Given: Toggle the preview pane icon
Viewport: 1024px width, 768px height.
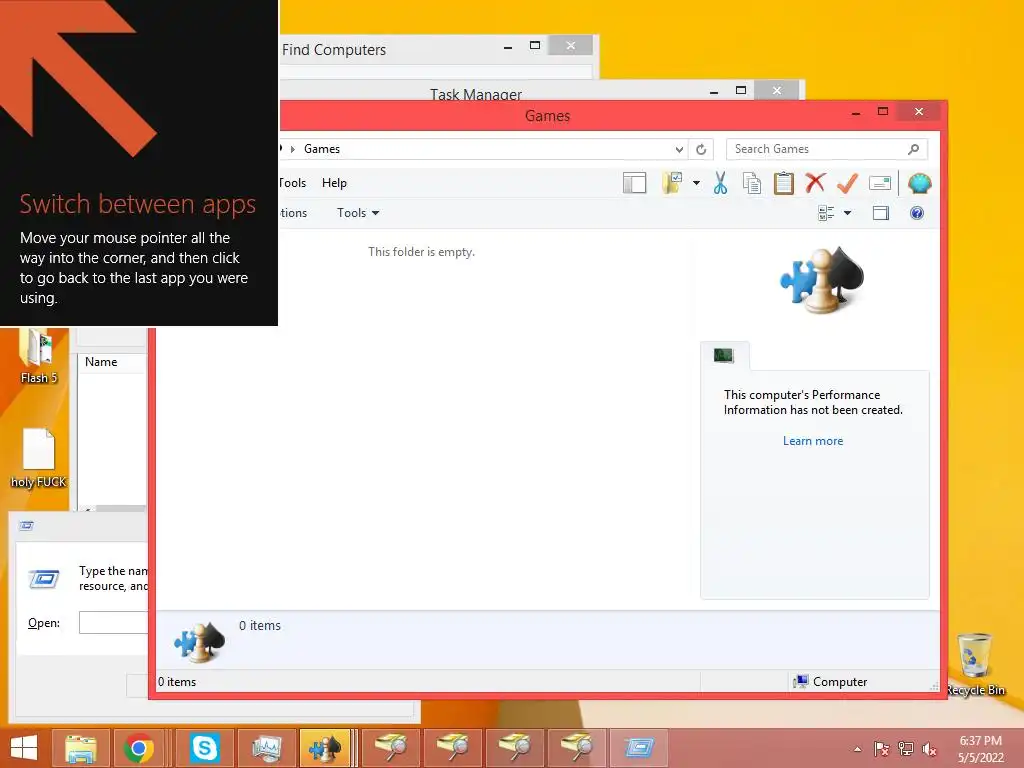Looking at the screenshot, I should click(881, 213).
